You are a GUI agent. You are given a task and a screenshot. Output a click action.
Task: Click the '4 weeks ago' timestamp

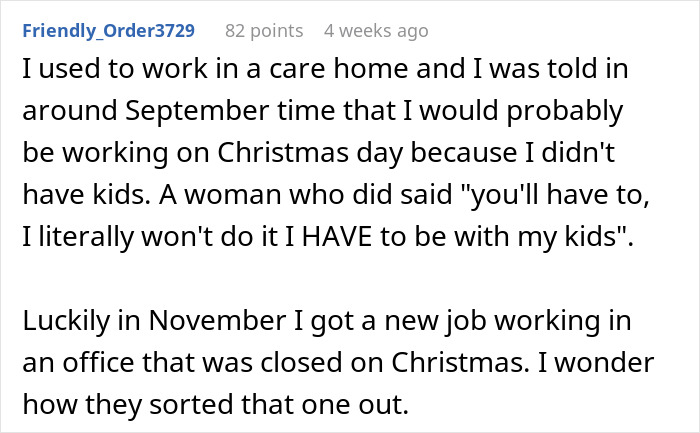tap(376, 31)
